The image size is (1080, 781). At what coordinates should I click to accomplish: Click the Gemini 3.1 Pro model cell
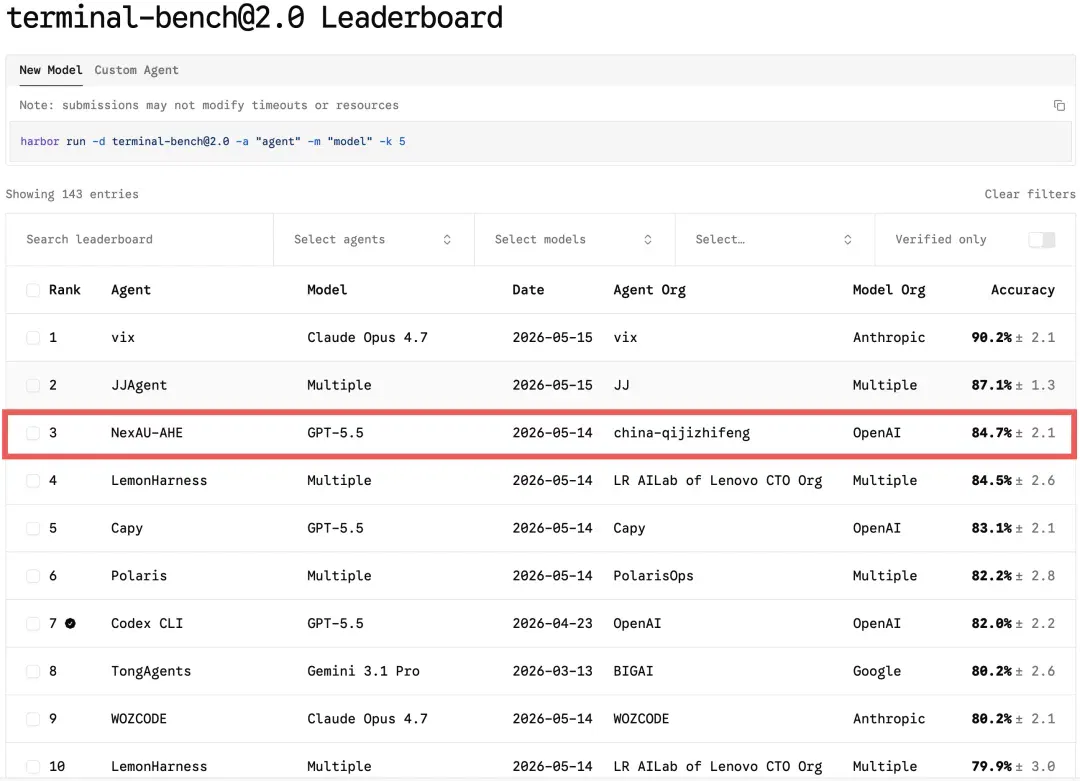(x=363, y=671)
